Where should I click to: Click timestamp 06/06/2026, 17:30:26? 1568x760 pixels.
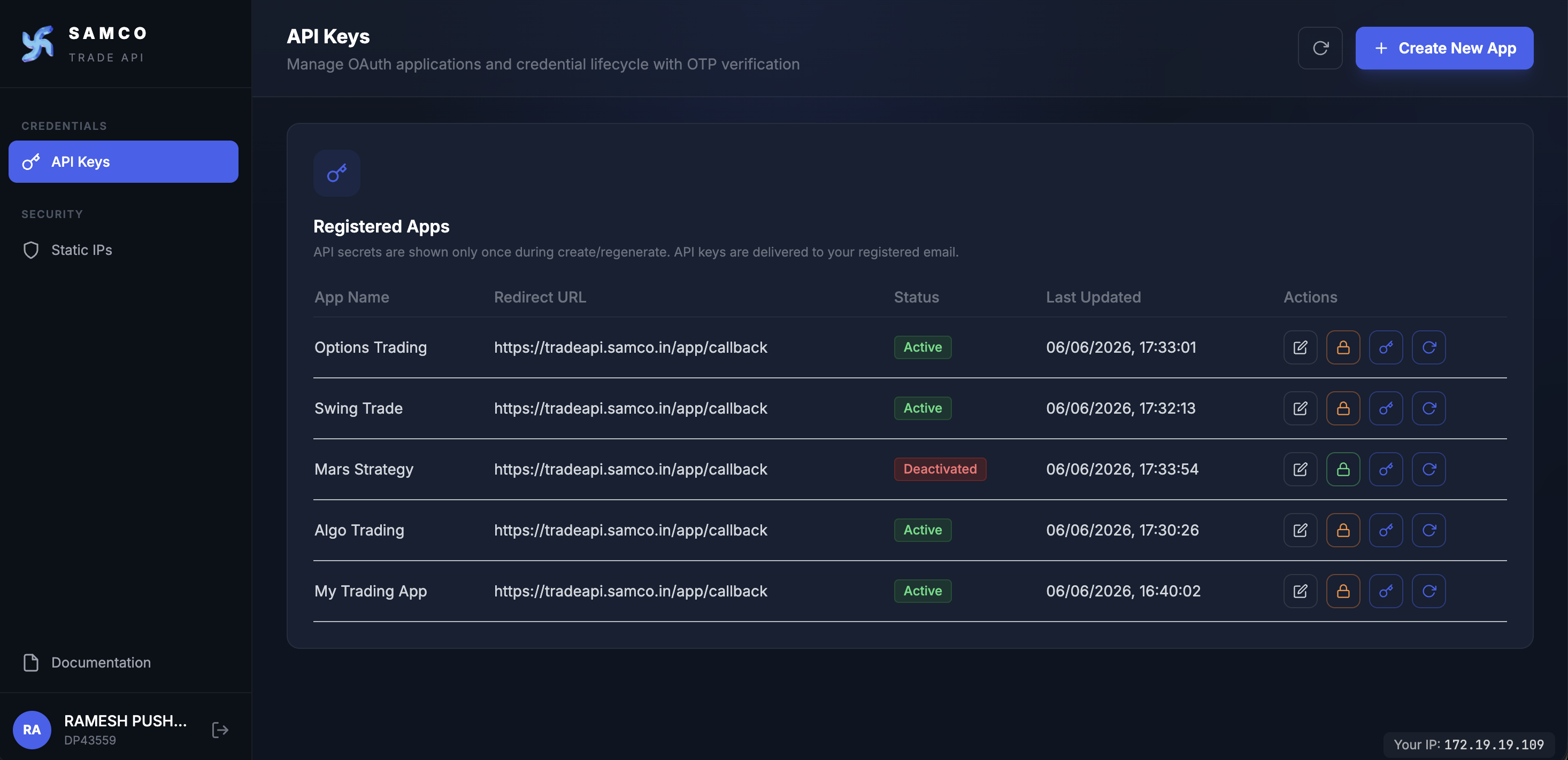pyautogui.click(x=1123, y=530)
